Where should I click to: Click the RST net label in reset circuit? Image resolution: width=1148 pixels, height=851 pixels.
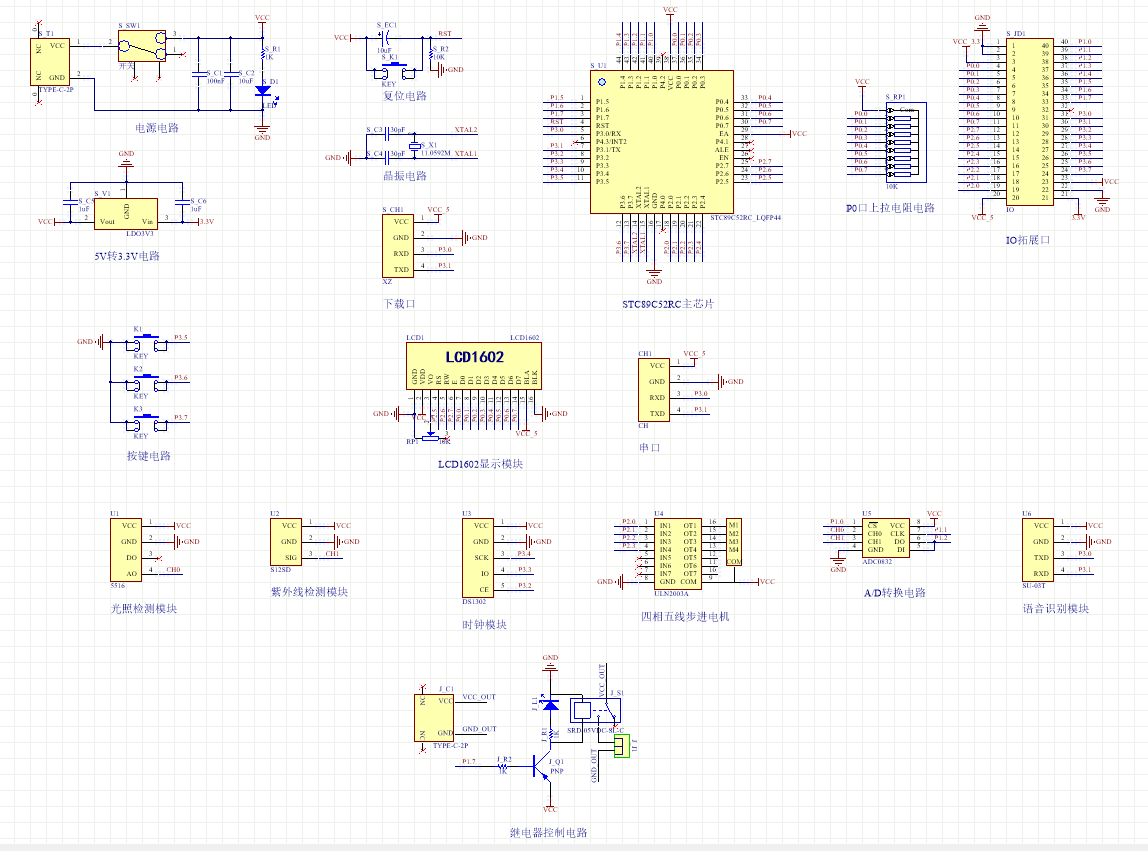445,34
